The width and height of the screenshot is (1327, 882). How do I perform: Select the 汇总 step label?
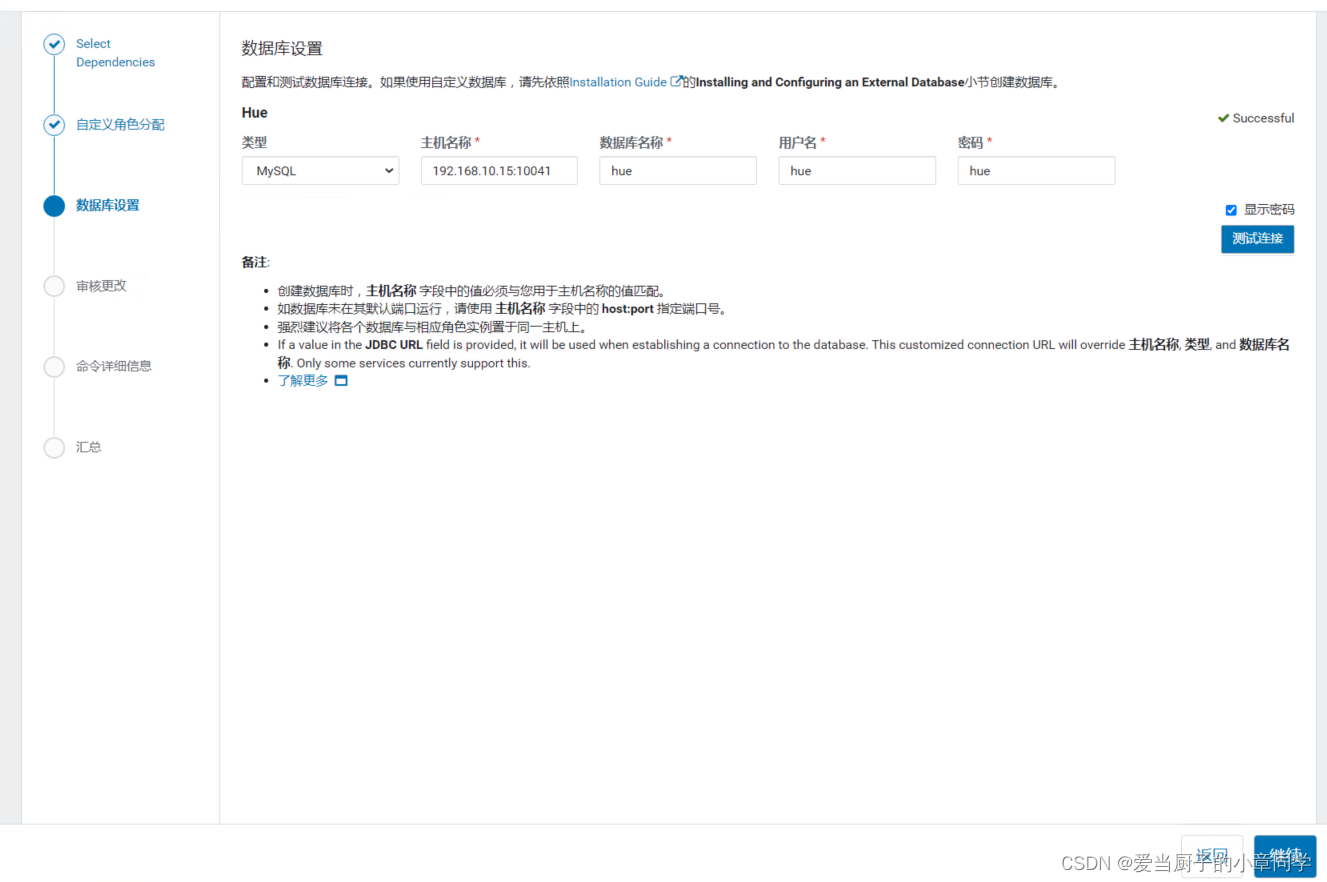point(89,447)
